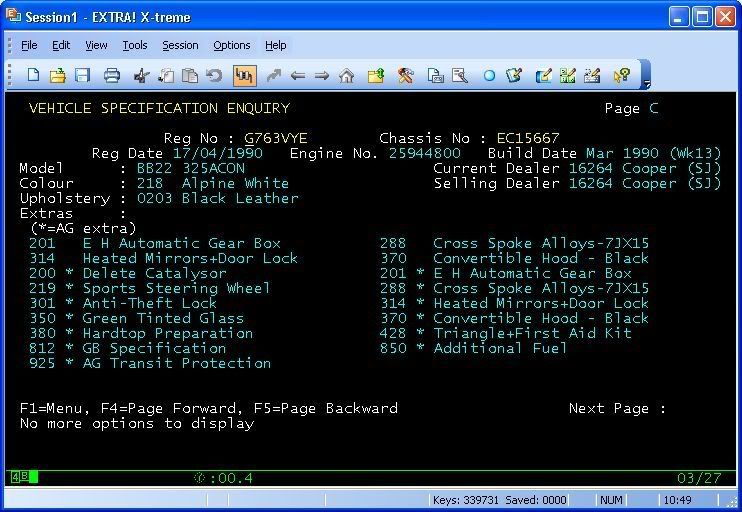Image resolution: width=742 pixels, height=512 pixels.
Task: Click the hammer and wrench tools icon
Action: [405, 75]
